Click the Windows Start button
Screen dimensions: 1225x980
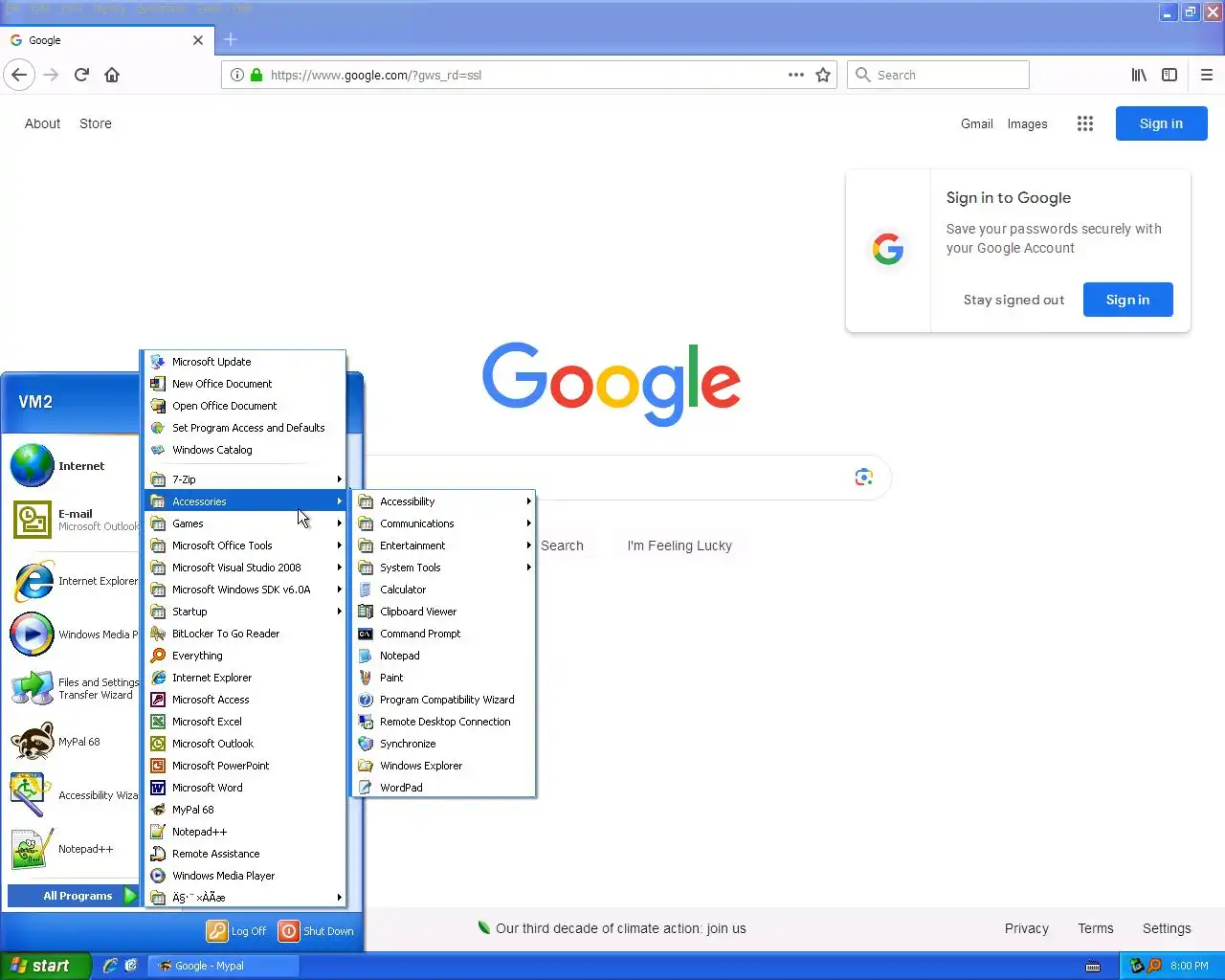click(x=45, y=966)
